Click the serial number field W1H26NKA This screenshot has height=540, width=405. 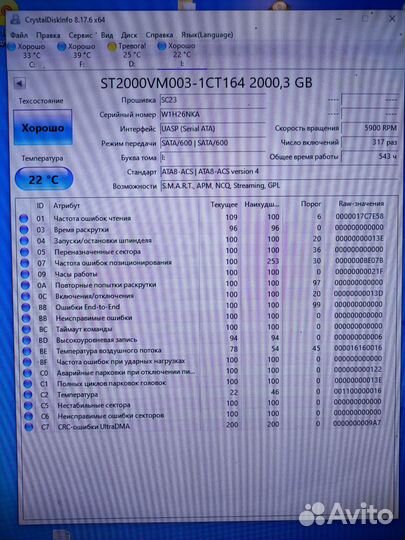(212, 114)
